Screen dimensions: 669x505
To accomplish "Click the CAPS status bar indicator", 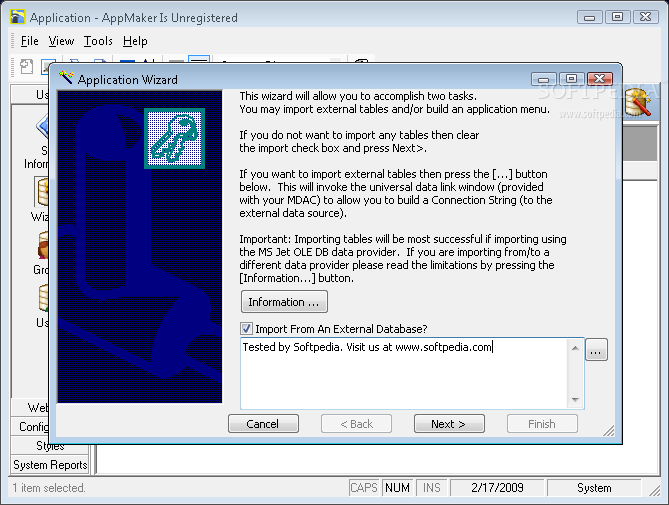I will click(364, 488).
